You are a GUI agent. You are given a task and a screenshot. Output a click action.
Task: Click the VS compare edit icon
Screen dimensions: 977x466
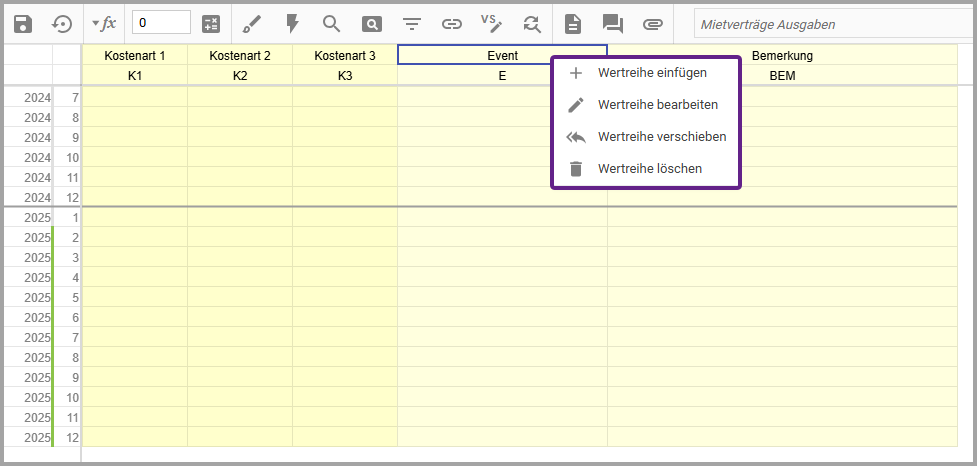tap(490, 23)
